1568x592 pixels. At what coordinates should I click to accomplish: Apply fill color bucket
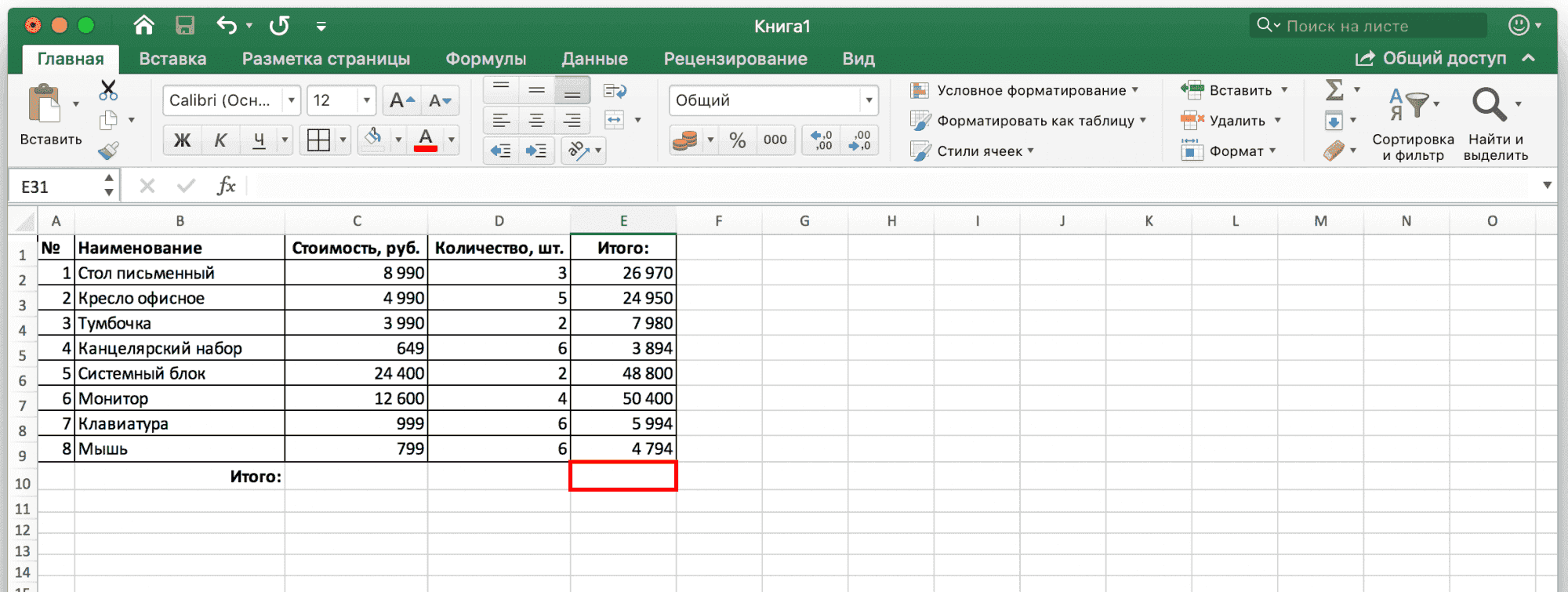(374, 140)
